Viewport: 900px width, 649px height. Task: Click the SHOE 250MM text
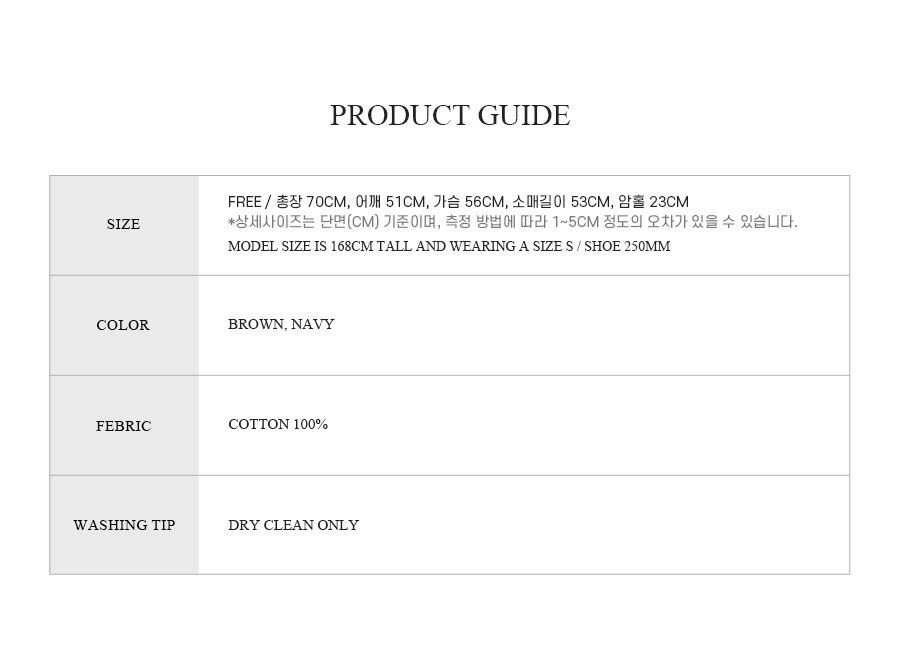click(x=627, y=246)
